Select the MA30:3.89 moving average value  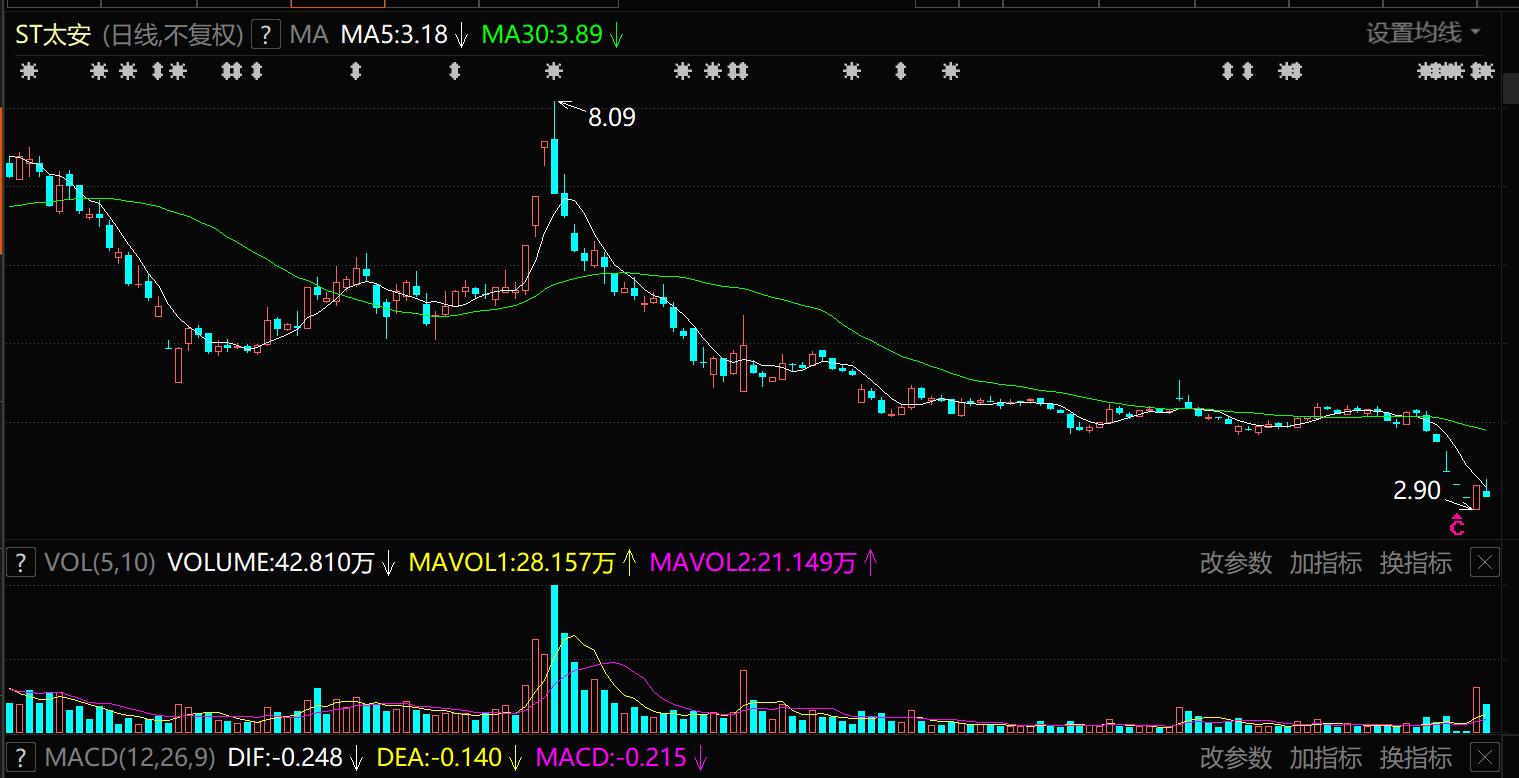point(543,35)
